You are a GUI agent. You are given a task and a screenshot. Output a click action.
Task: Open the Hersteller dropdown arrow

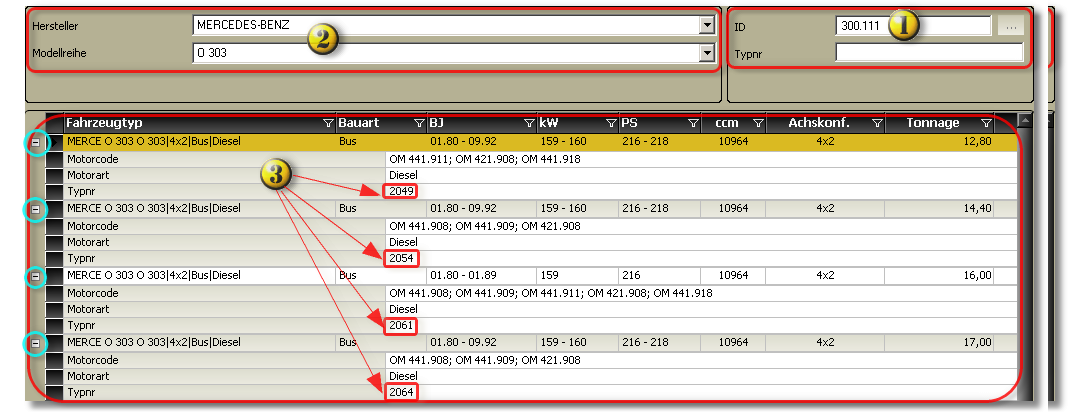coord(707,26)
